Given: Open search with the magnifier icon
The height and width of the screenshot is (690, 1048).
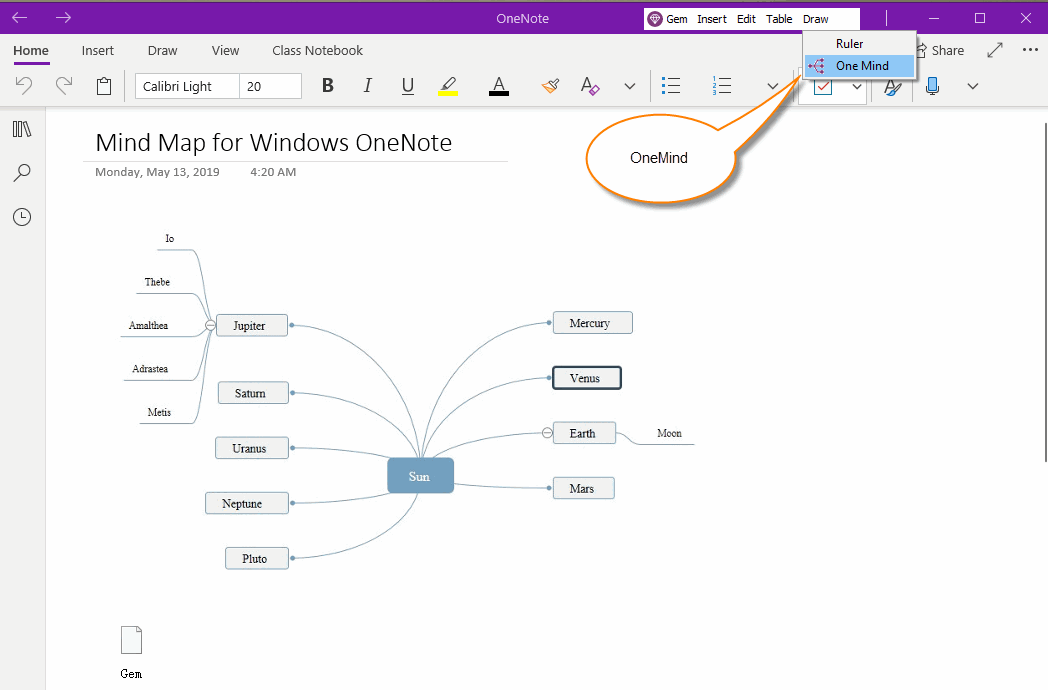Looking at the screenshot, I should click(x=22, y=173).
